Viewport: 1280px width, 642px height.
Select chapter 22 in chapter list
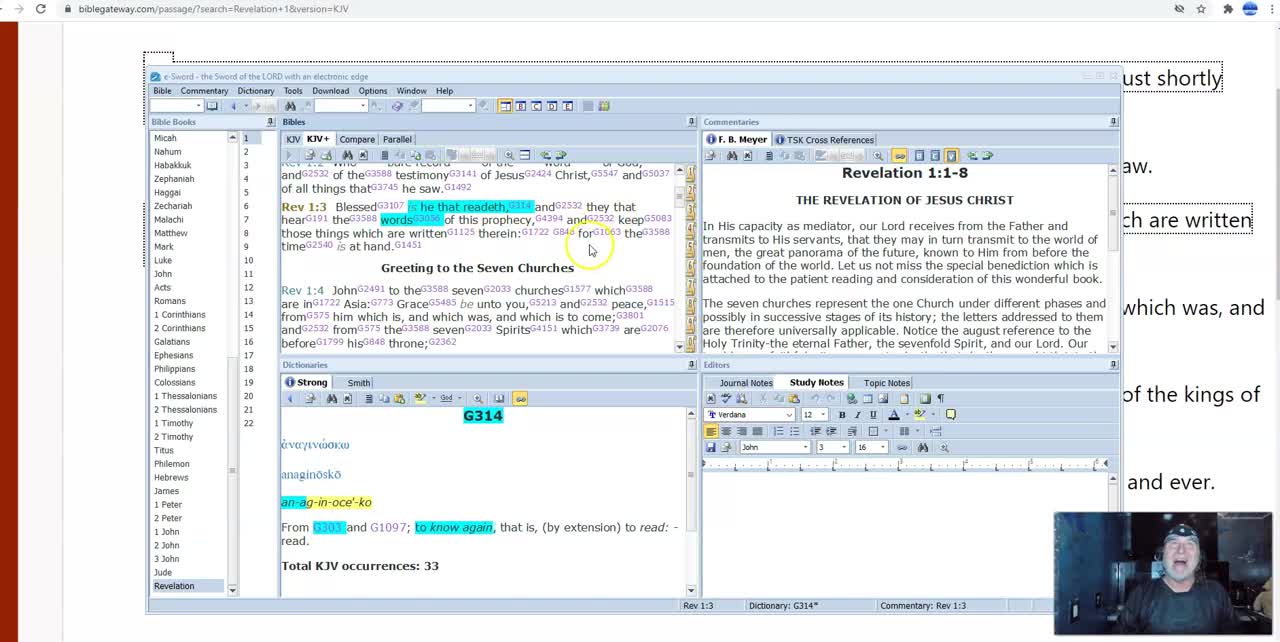(248, 423)
